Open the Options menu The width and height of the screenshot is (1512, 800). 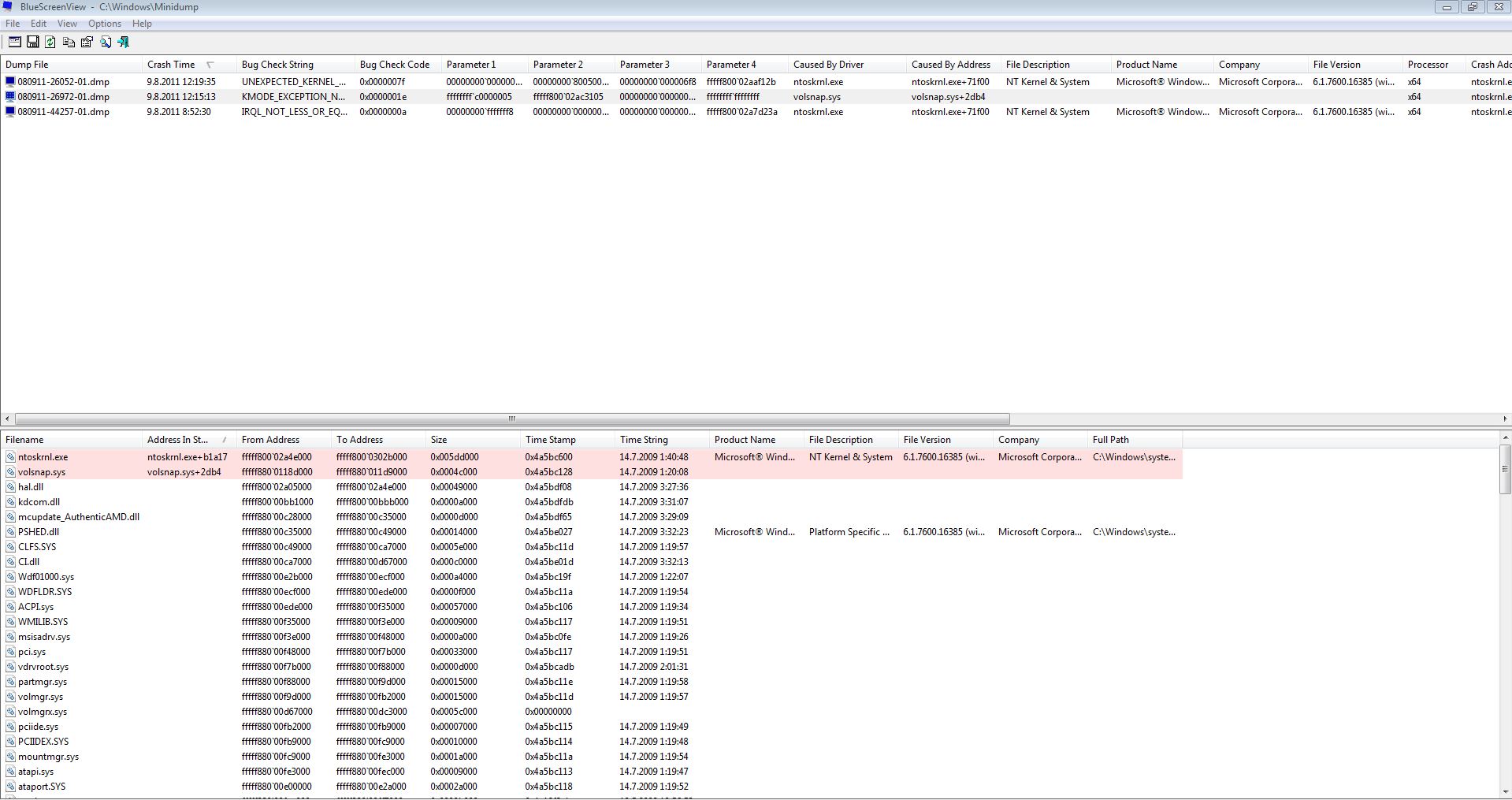[x=105, y=24]
